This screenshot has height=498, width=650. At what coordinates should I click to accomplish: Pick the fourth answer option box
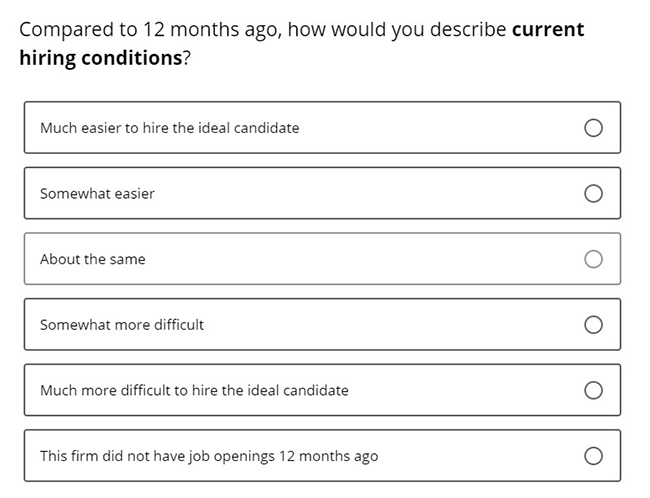pyautogui.click(x=323, y=325)
